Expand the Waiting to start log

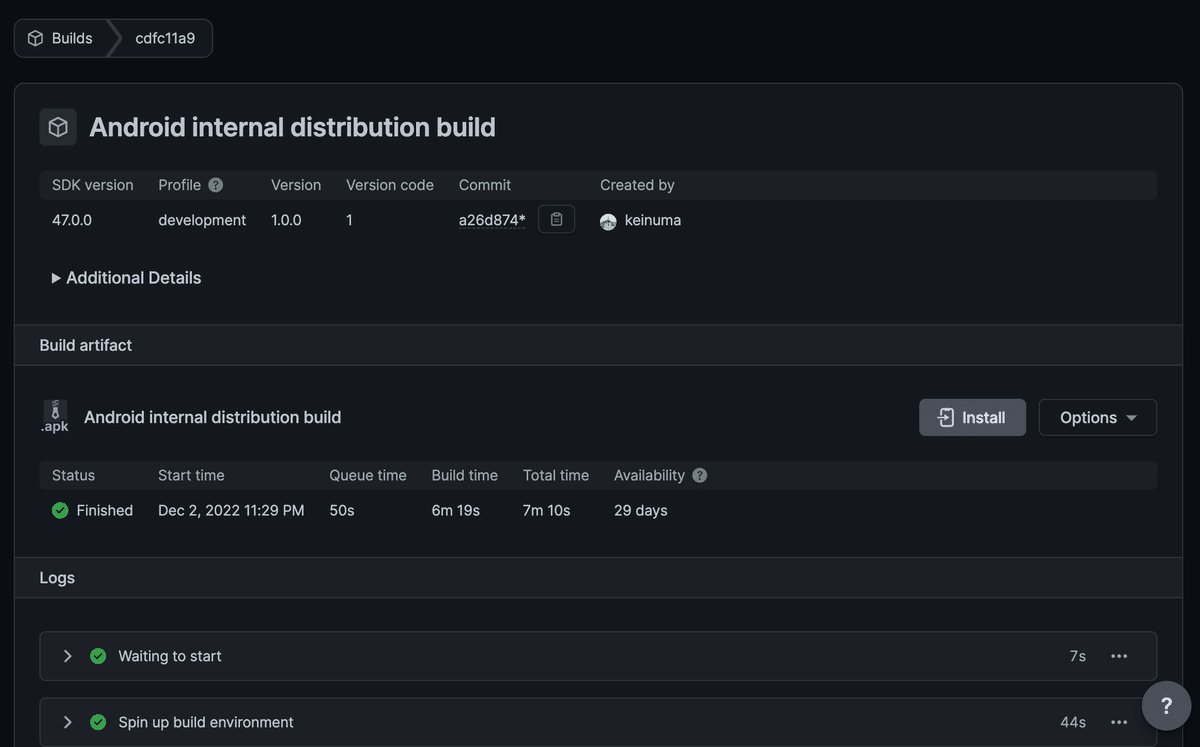pyautogui.click(x=68, y=656)
